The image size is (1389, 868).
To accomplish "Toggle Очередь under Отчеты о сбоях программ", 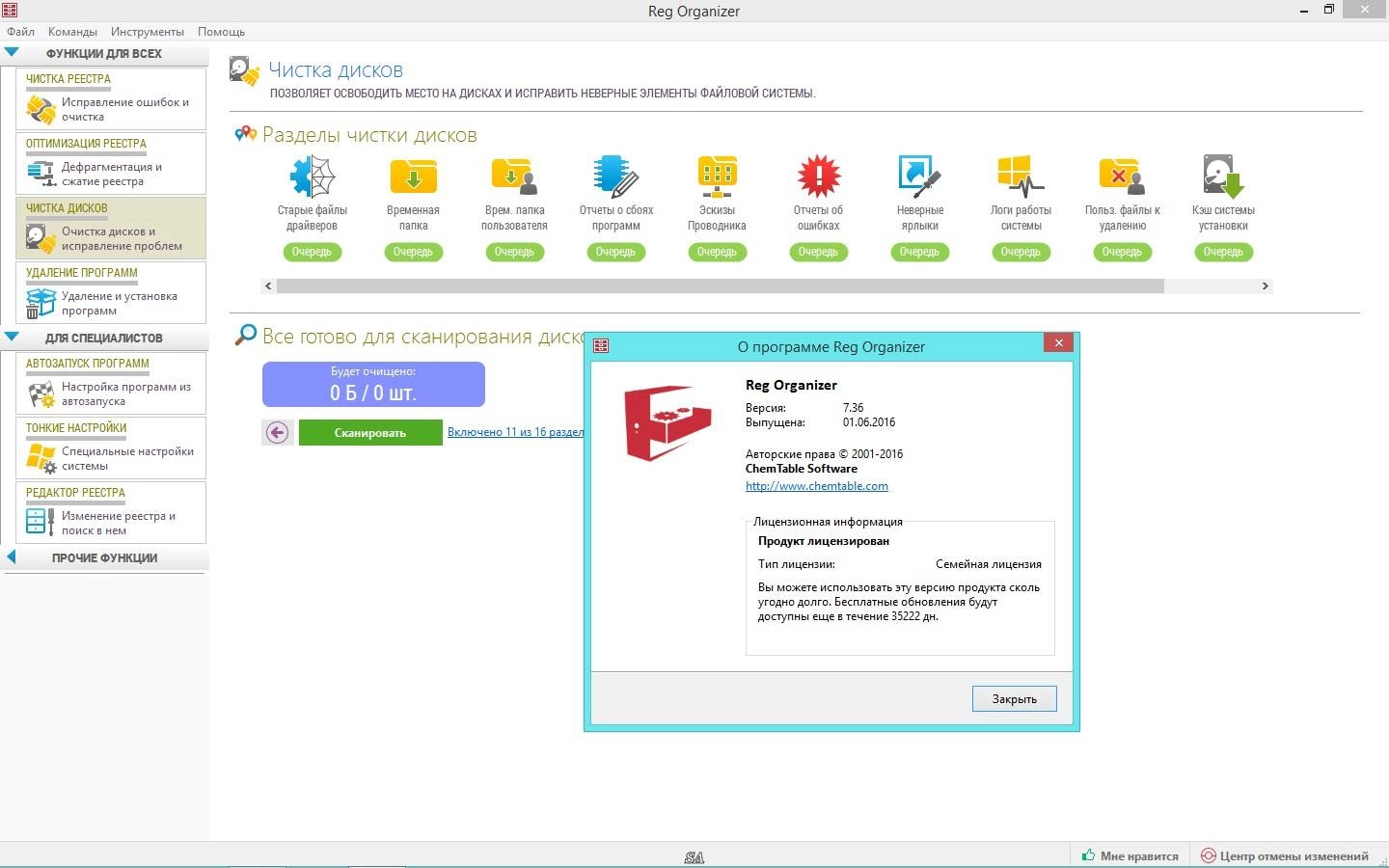I will pos(615,252).
